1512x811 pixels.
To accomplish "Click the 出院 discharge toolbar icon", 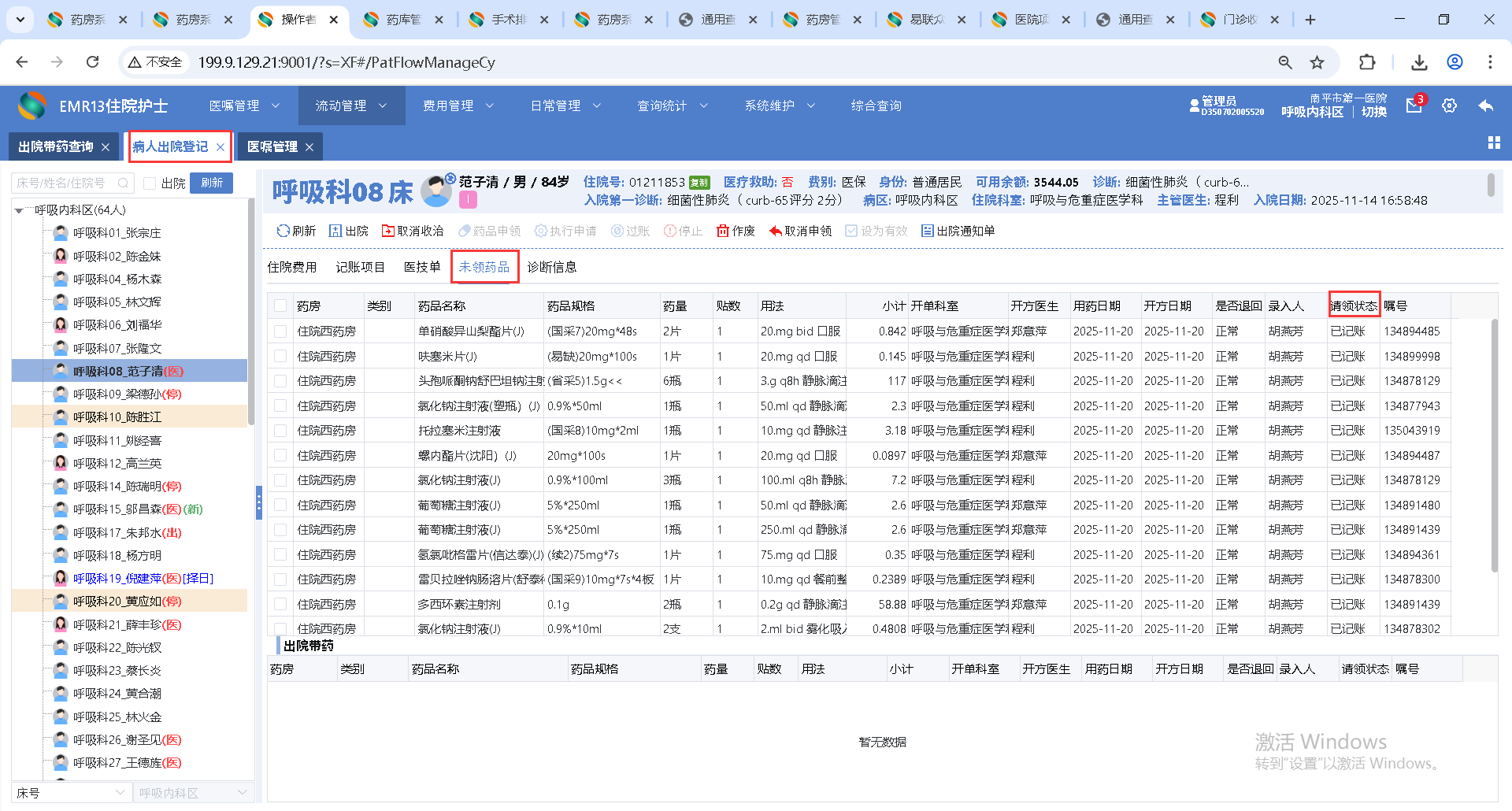I will [x=335, y=231].
